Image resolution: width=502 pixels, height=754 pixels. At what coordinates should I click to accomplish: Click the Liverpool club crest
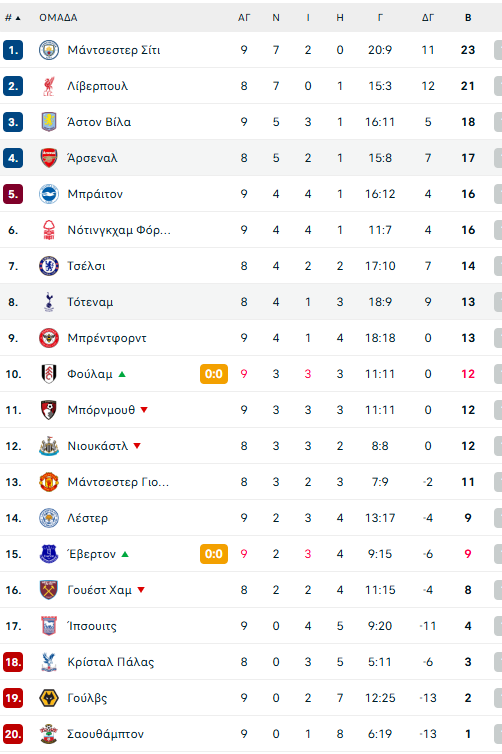click(49, 86)
